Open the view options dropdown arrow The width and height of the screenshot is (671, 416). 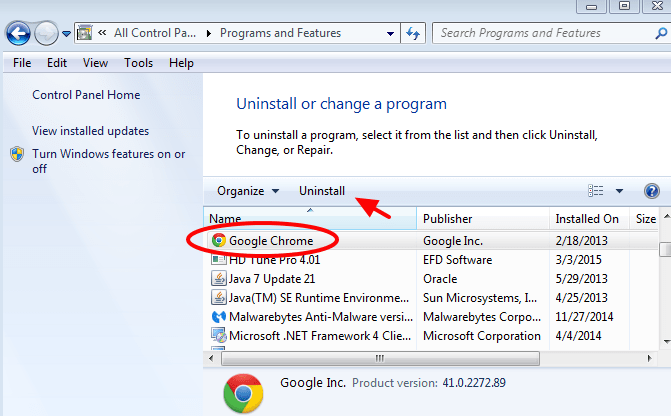click(619, 191)
